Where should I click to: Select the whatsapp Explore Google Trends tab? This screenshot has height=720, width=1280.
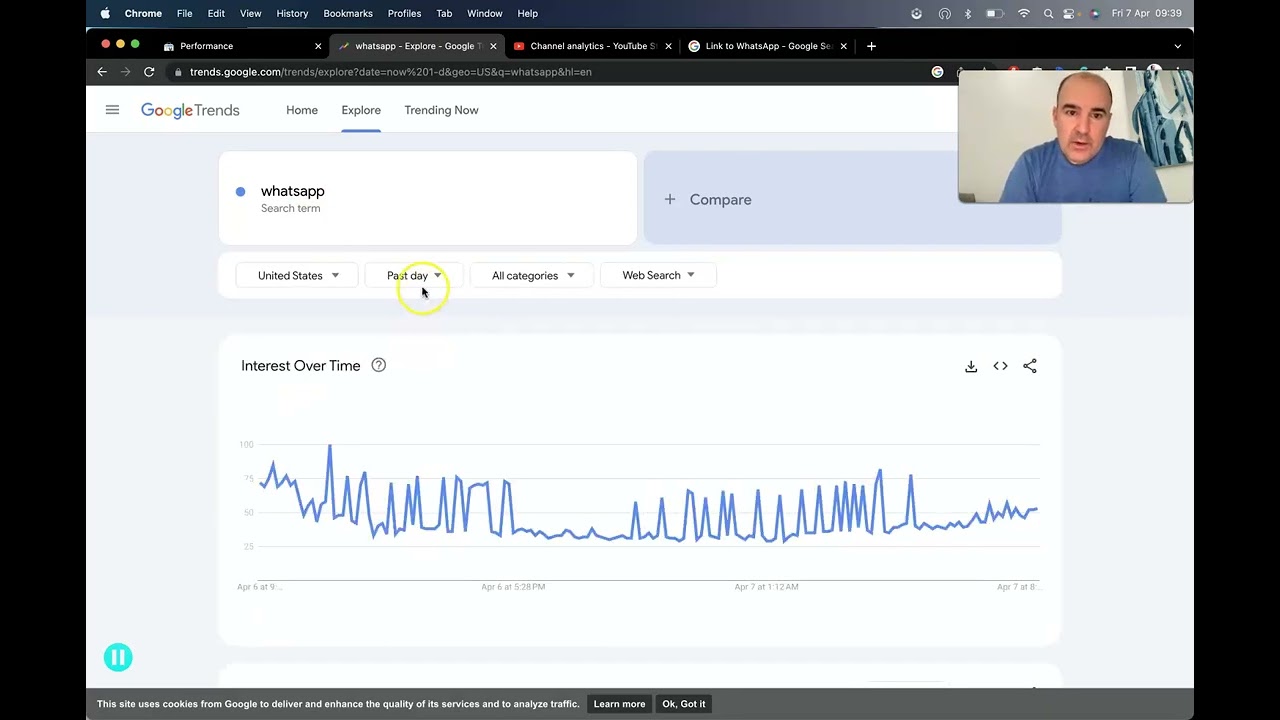pos(416,46)
